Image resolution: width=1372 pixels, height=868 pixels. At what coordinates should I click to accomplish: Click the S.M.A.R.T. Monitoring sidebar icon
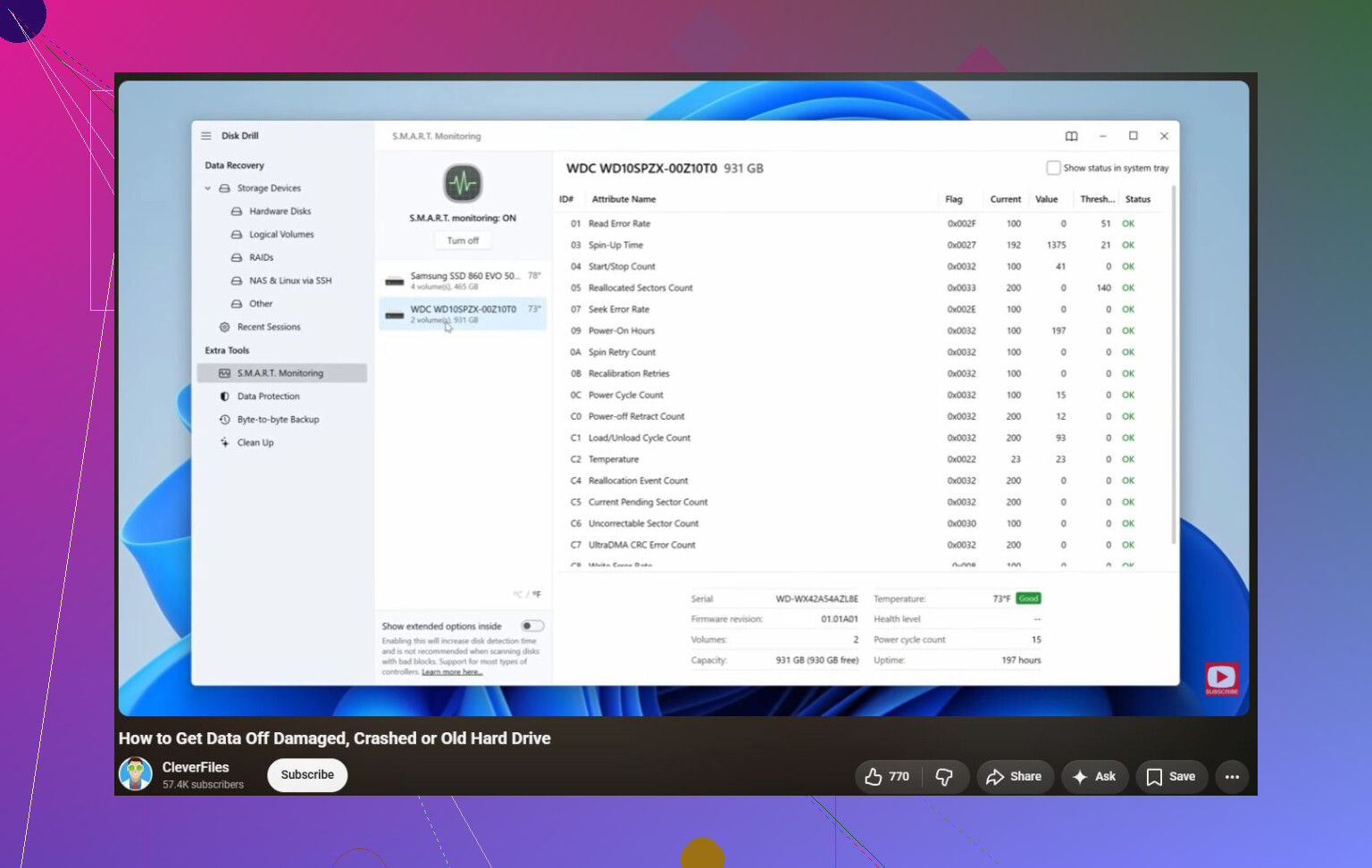224,373
